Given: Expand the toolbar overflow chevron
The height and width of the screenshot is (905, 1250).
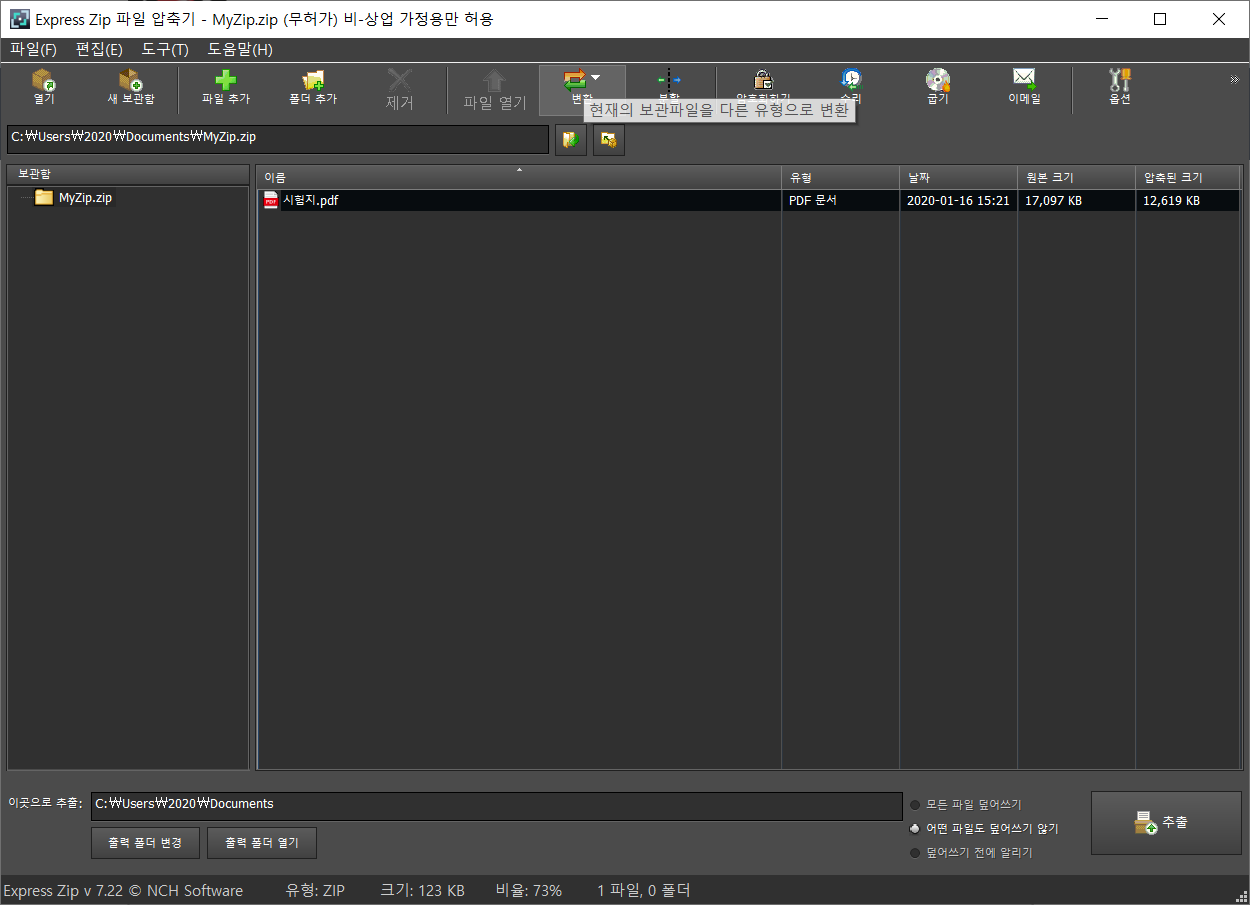Looking at the screenshot, I should point(1234,79).
